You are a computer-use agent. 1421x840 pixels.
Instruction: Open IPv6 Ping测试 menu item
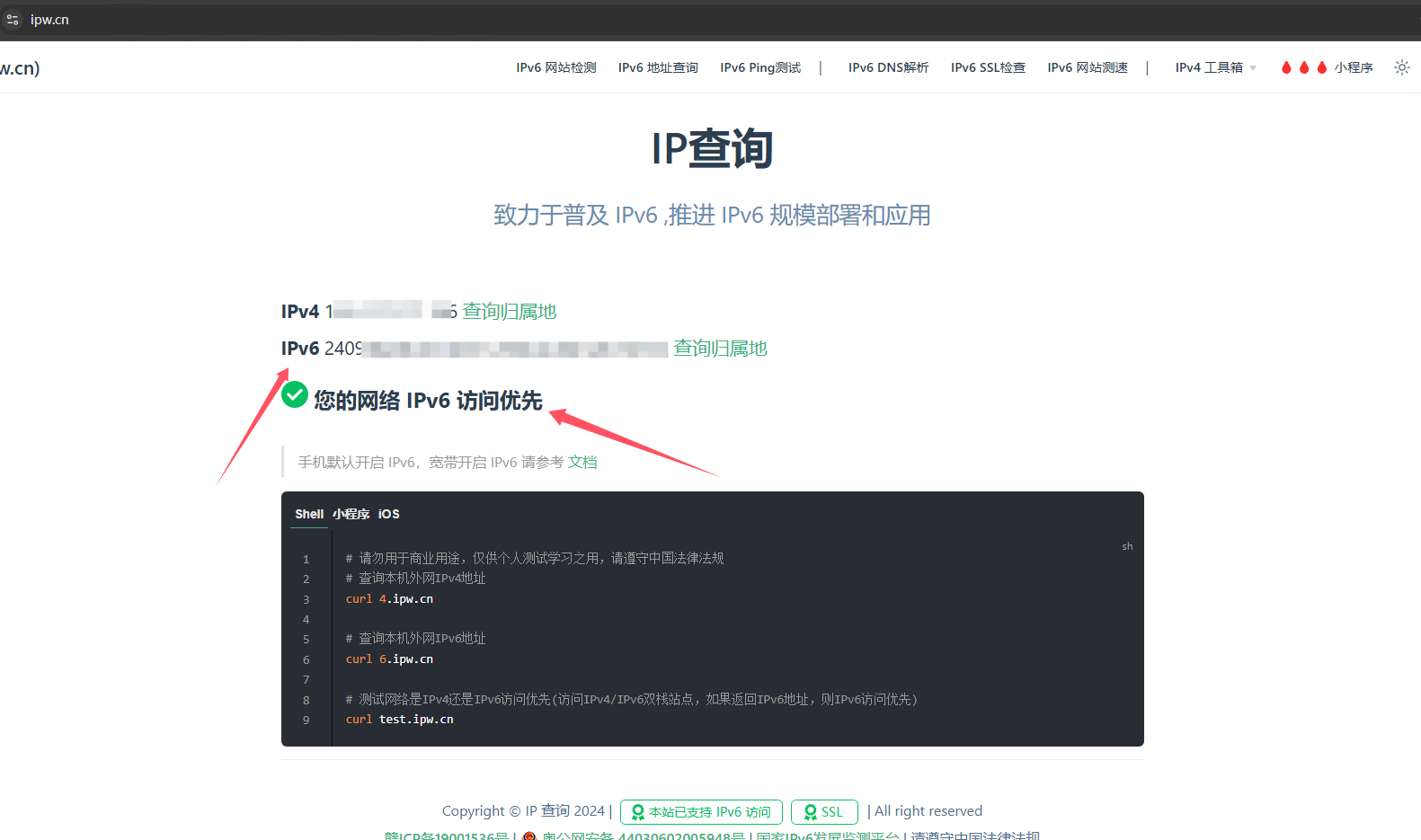point(760,67)
